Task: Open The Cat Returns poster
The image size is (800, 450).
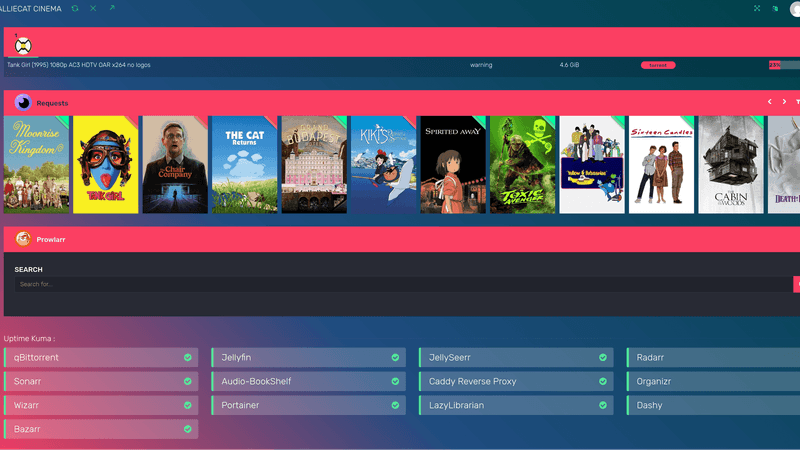Action: (x=244, y=164)
